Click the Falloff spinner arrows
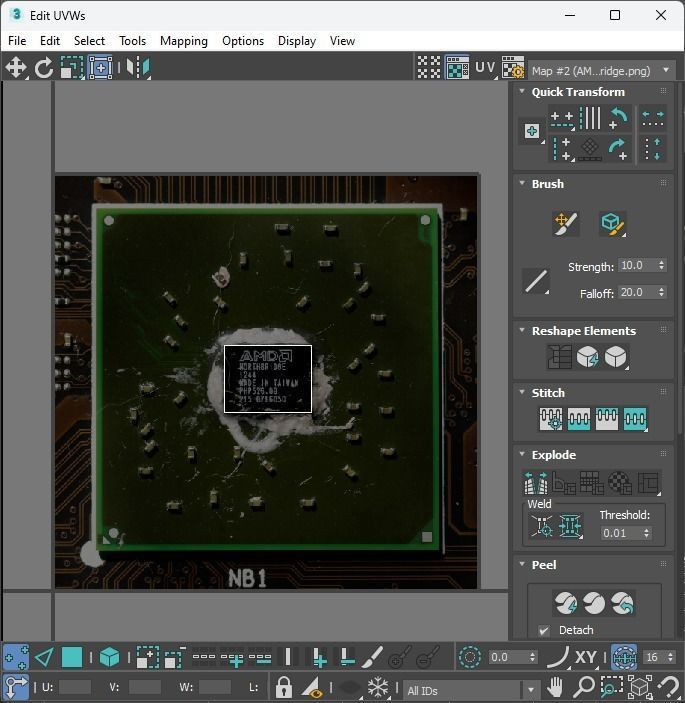This screenshot has width=685, height=703. [x=661, y=292]
